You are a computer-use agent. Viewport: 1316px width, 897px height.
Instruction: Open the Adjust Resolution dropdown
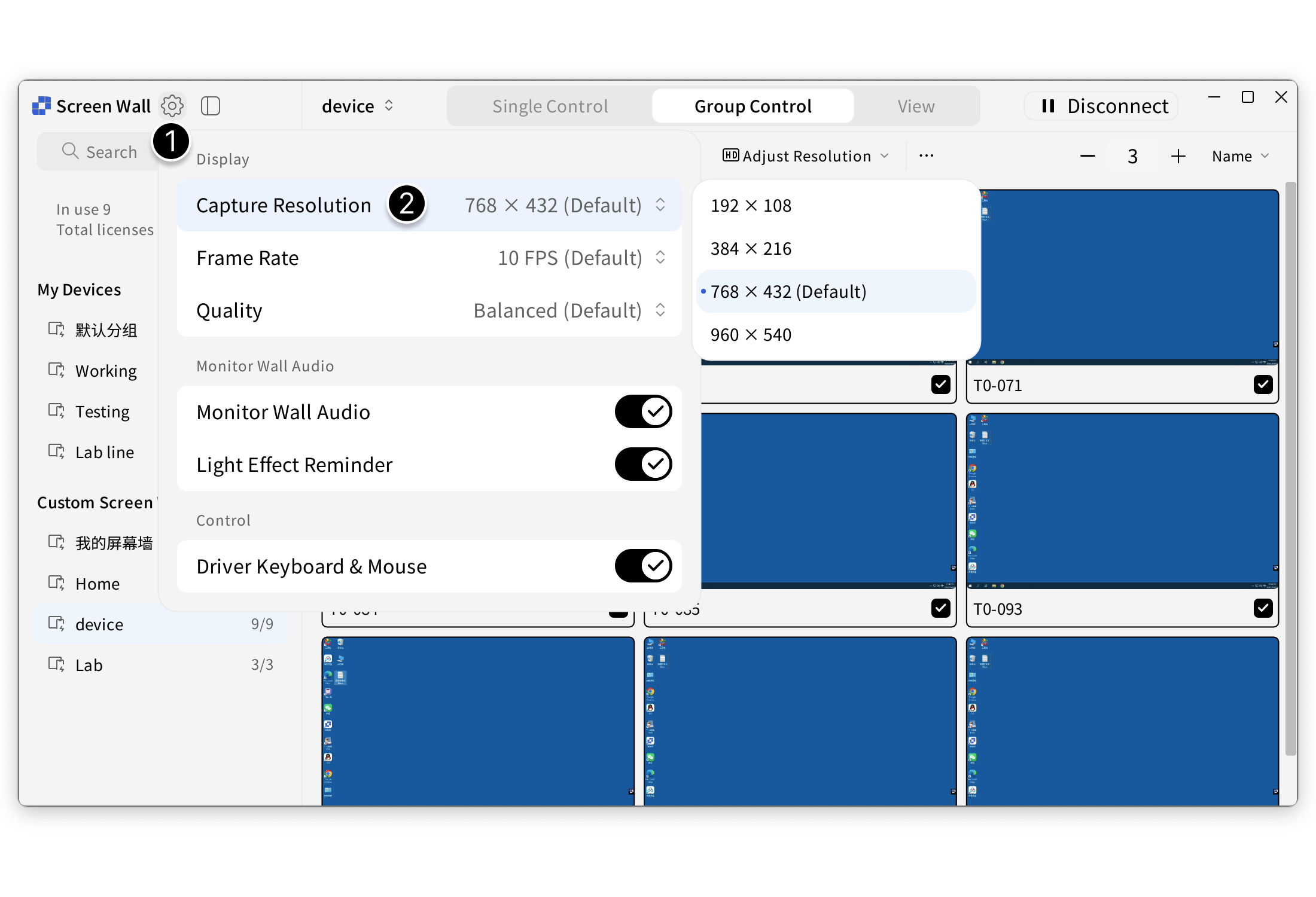(x=806, y=156)
